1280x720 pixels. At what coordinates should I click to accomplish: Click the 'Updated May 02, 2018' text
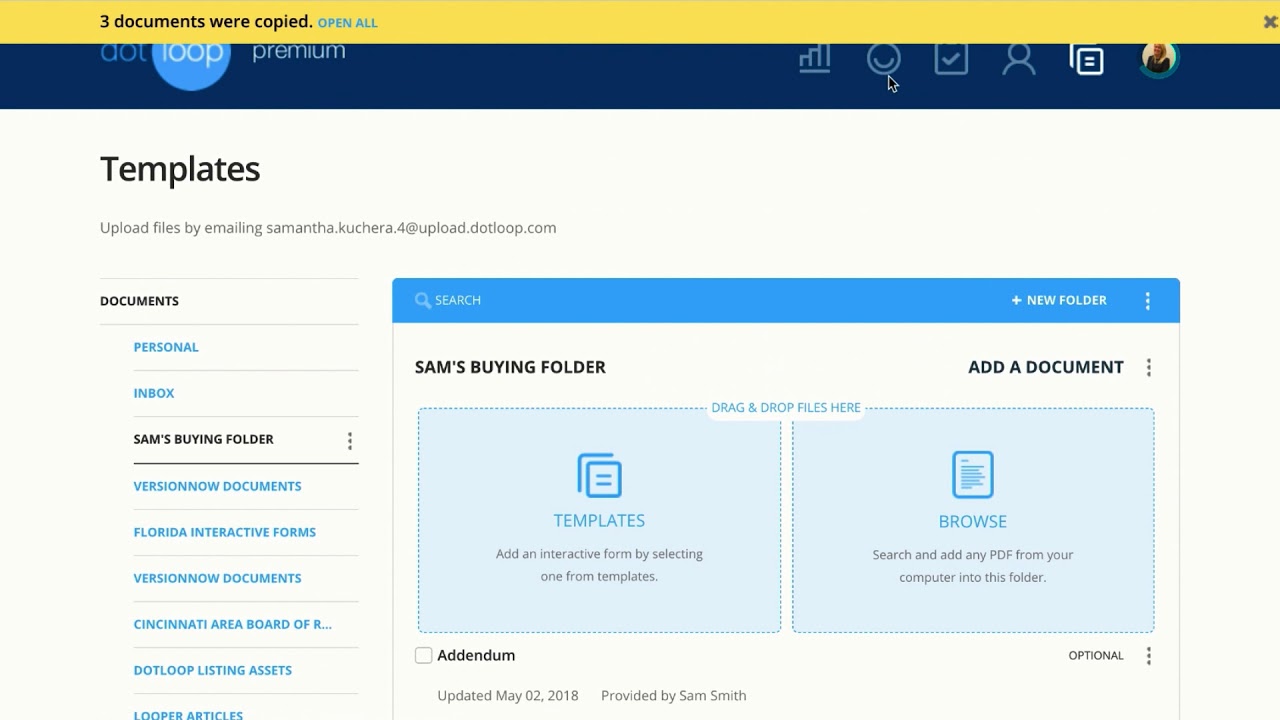[x=508, y=696]
